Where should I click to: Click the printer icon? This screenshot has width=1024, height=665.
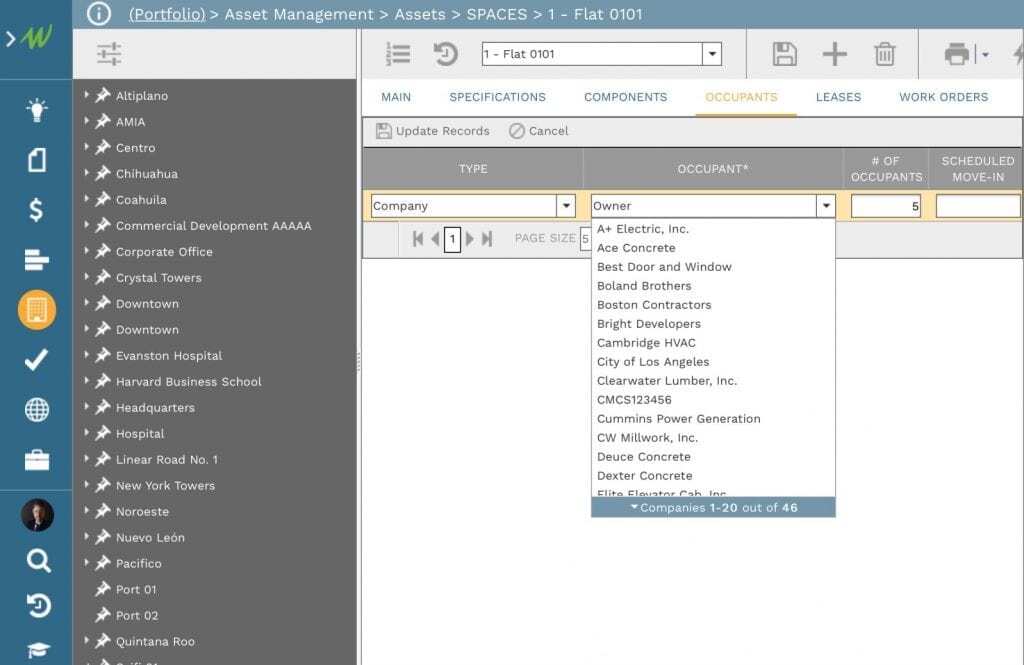coord(957,54)
